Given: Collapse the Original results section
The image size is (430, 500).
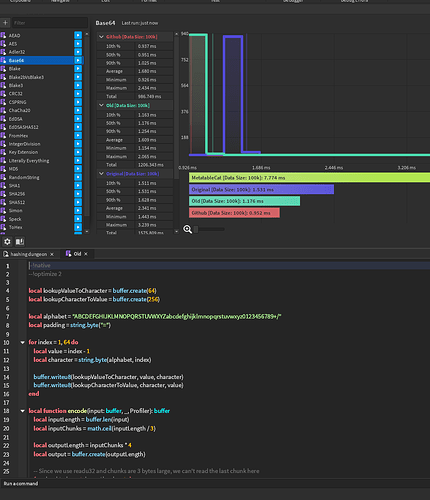Looking at the screenshot, I should [x=101, y=174].
